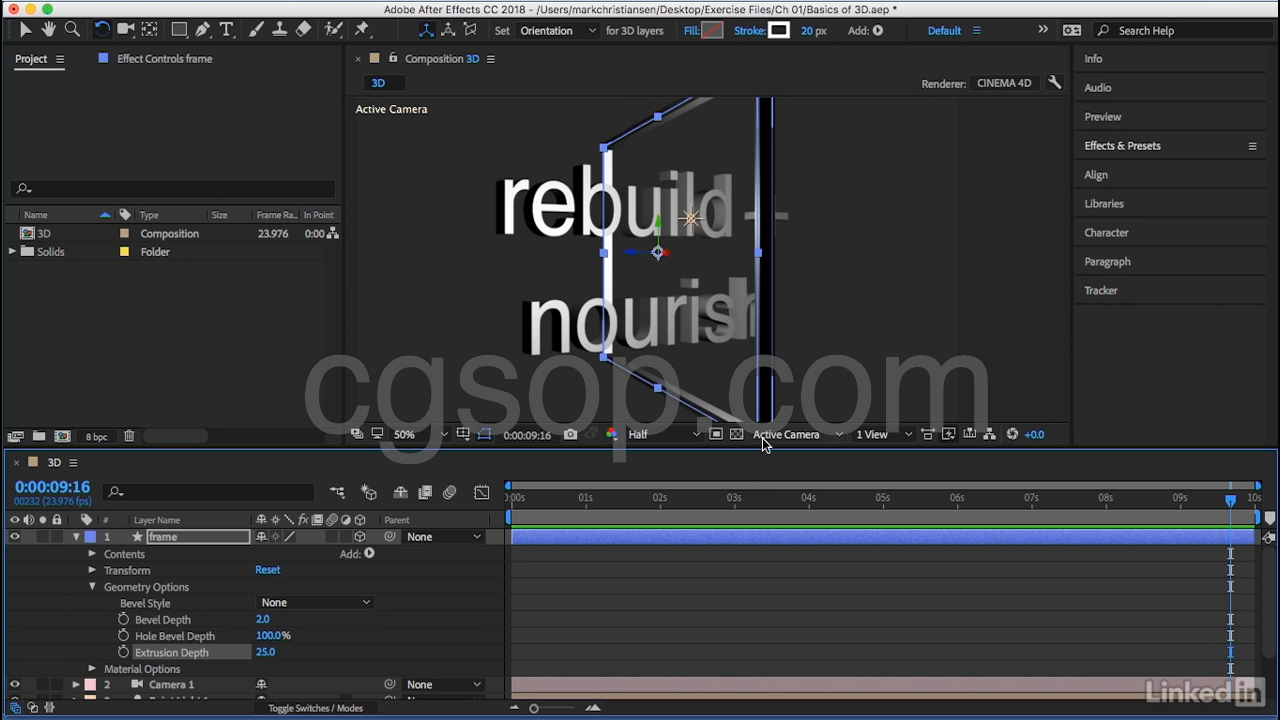
Task: Toggle Motion Blur for timeline layers
Action: 450,492
